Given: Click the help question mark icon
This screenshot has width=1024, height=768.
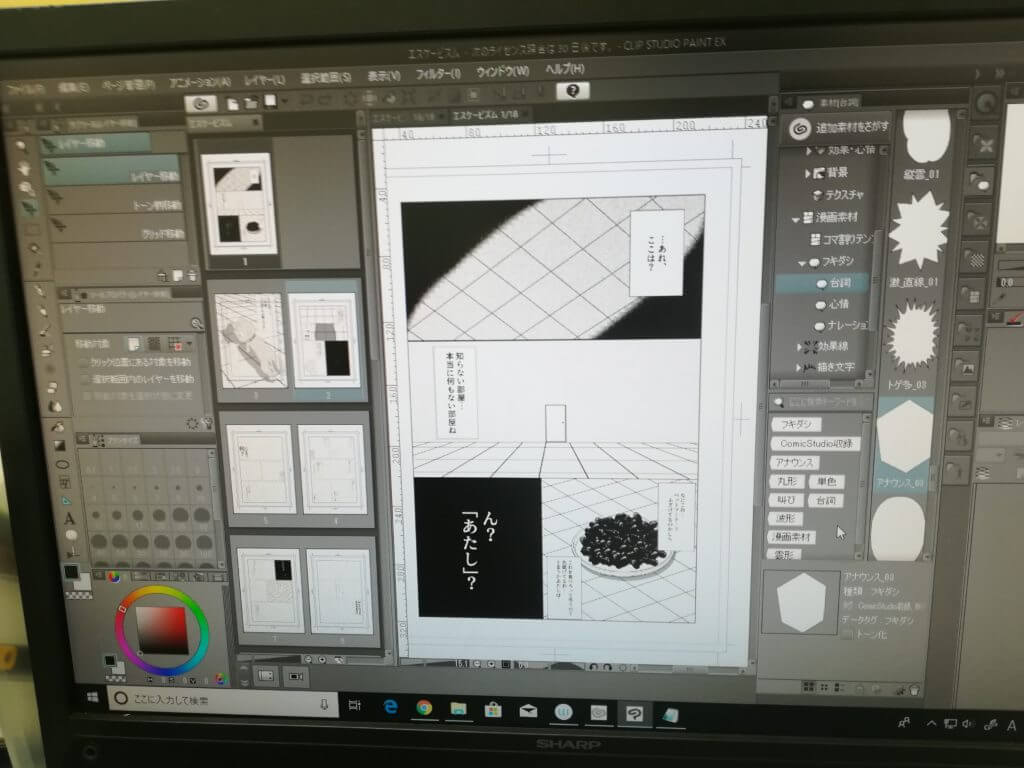Looking at the screenshot, I should (573, 91).
